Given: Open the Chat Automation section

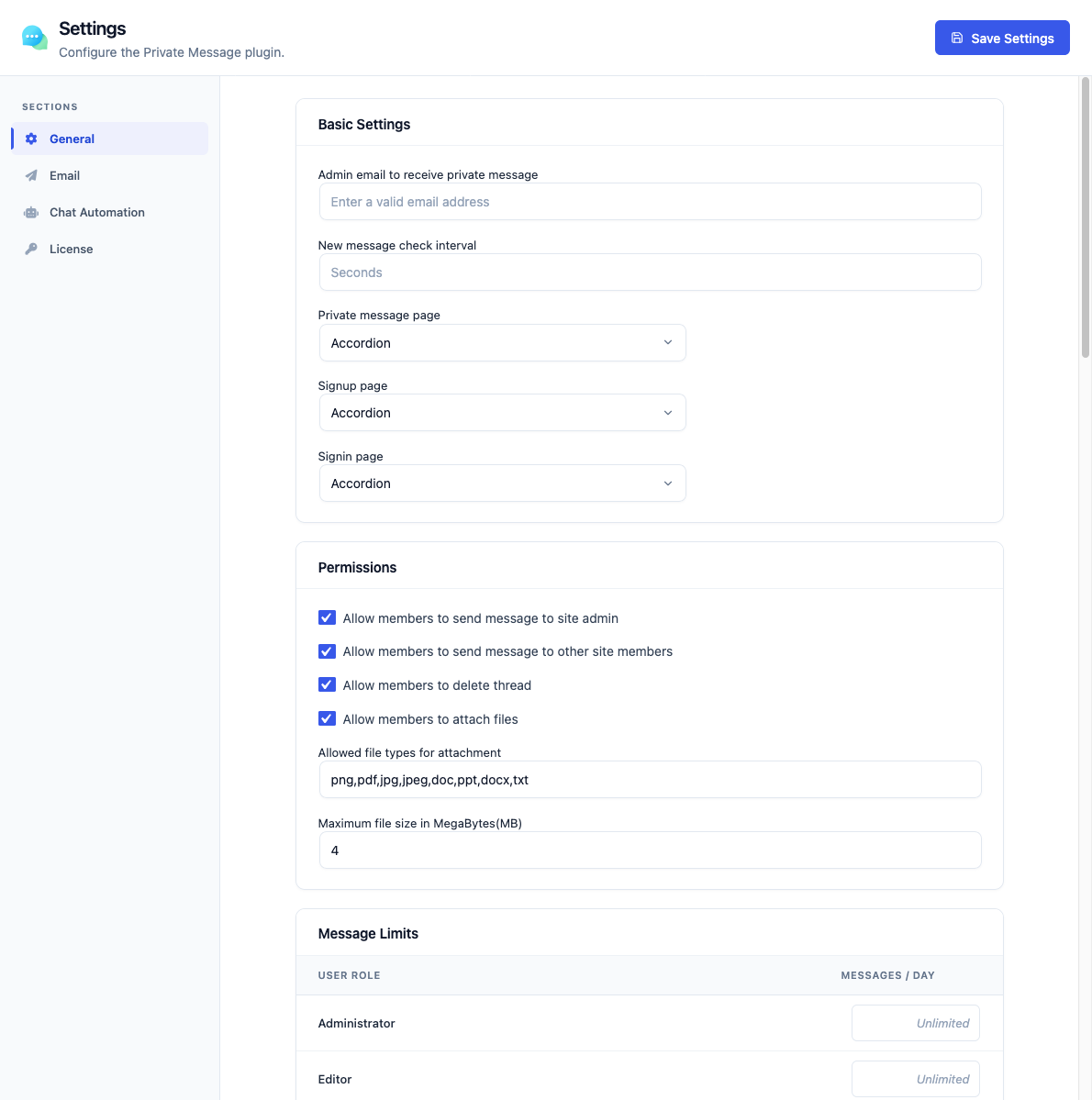Looking at the screenshot, I should 109,212.
